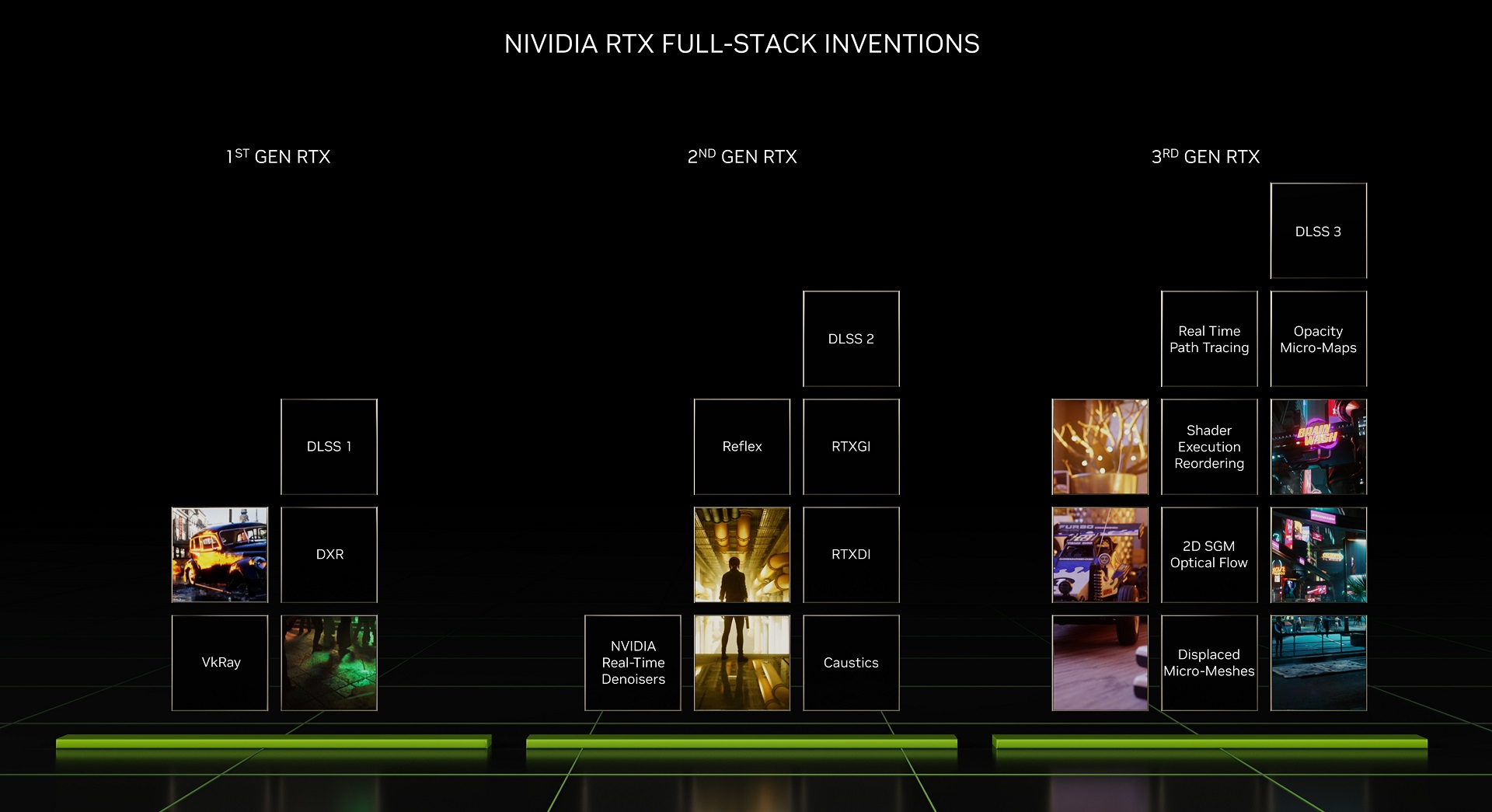Screen dimensions: 1492x812
Task: Open the silhouette legs thumbnail
Action: pos(742,663)
